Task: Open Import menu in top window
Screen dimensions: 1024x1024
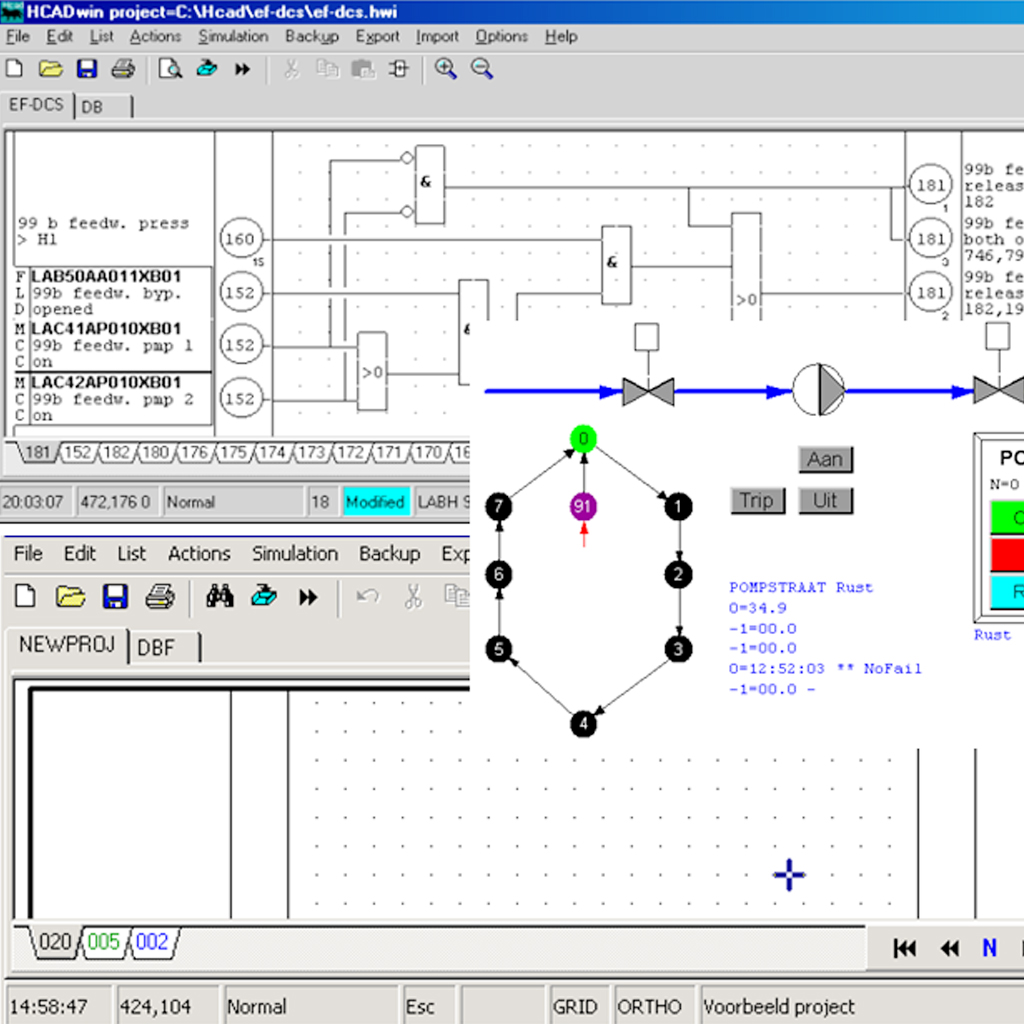Action: tap(437, 37)
